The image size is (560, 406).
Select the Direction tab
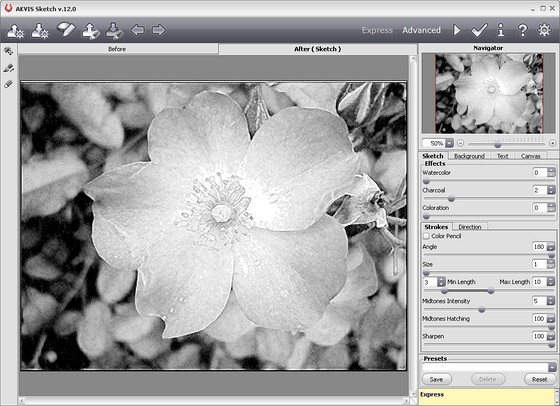click(x=470, y=227)
